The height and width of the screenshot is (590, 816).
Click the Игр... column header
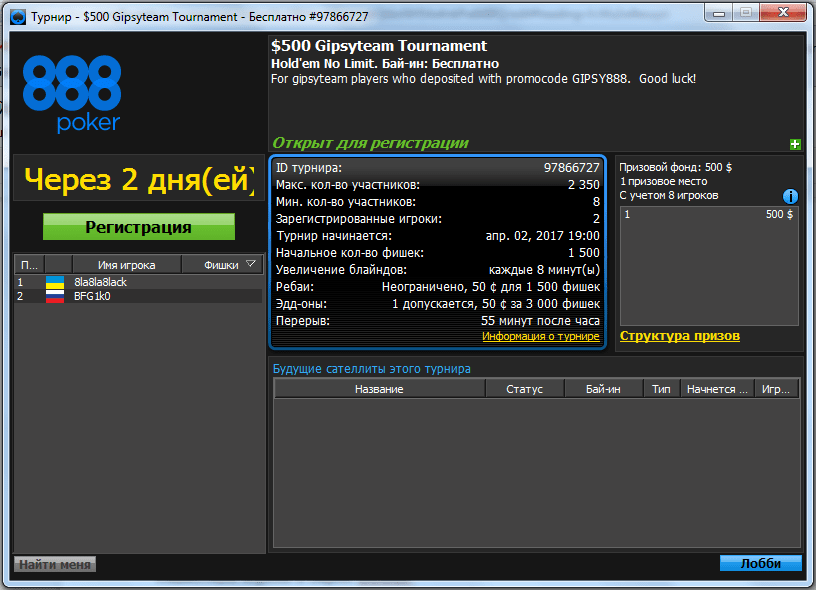click(x=776, y=389)
